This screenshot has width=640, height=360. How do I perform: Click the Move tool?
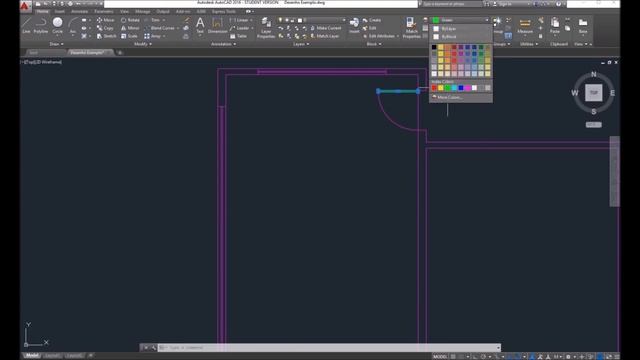105,20
